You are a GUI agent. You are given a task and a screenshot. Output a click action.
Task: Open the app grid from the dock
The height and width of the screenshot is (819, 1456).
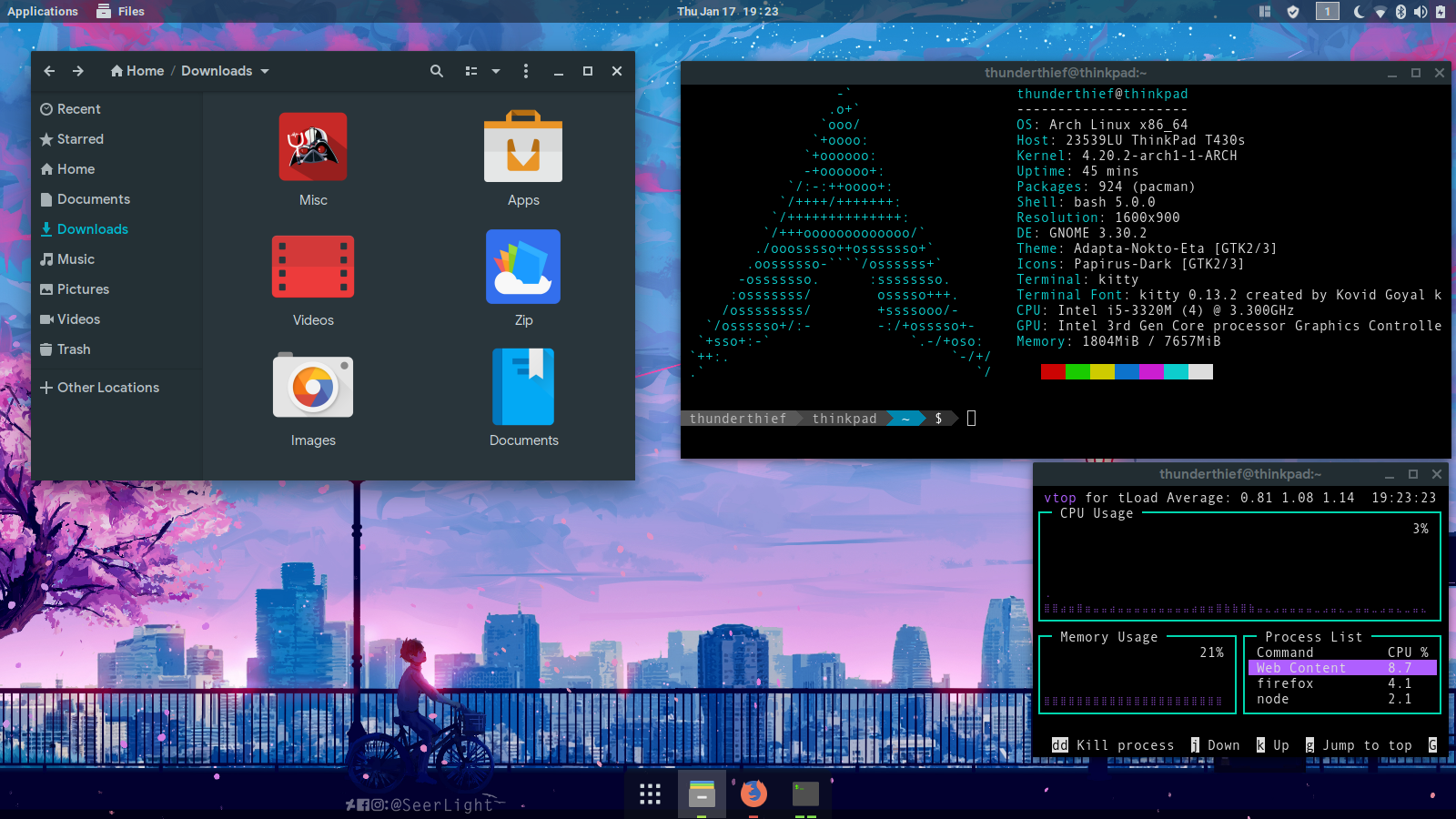pos(650,794)
